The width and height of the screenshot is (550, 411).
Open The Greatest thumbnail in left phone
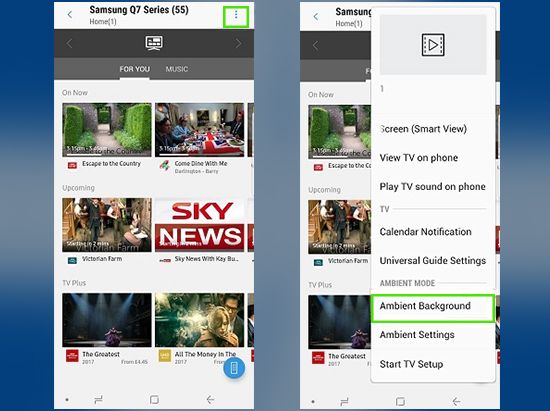107,320
